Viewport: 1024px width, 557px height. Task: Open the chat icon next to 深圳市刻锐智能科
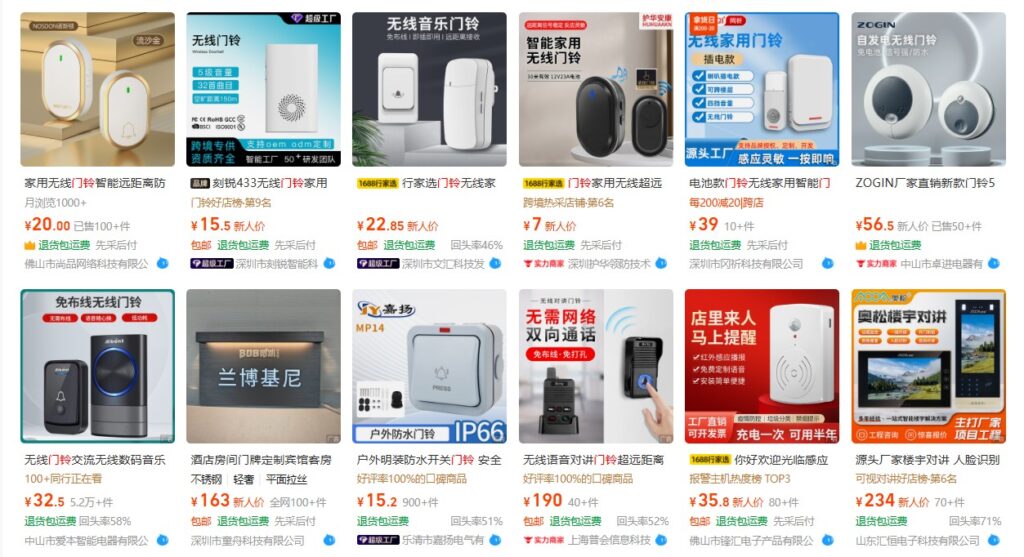coord(329,264)
